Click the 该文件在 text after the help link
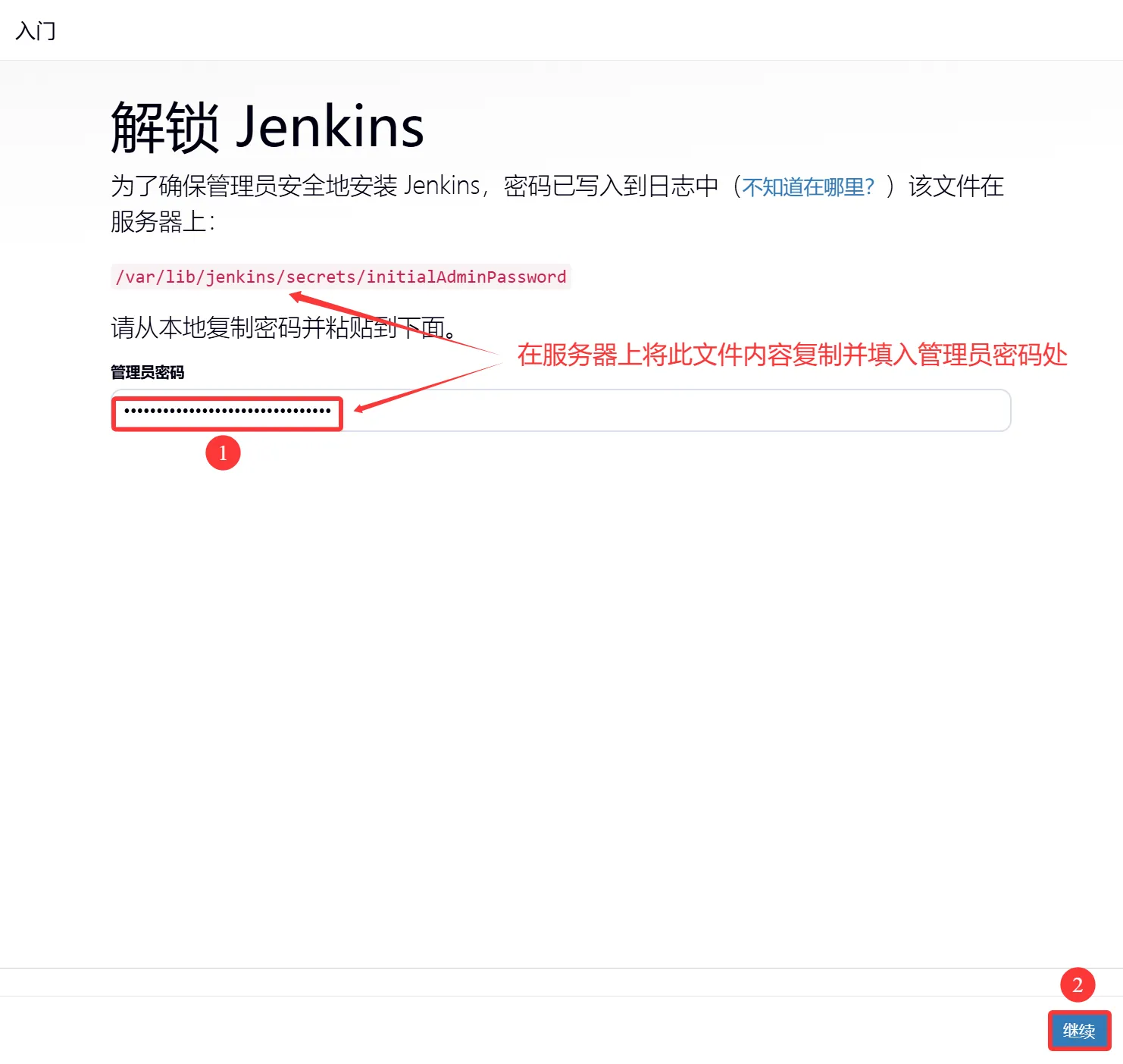This screenshot has width=1123, height=1064. 956,186
